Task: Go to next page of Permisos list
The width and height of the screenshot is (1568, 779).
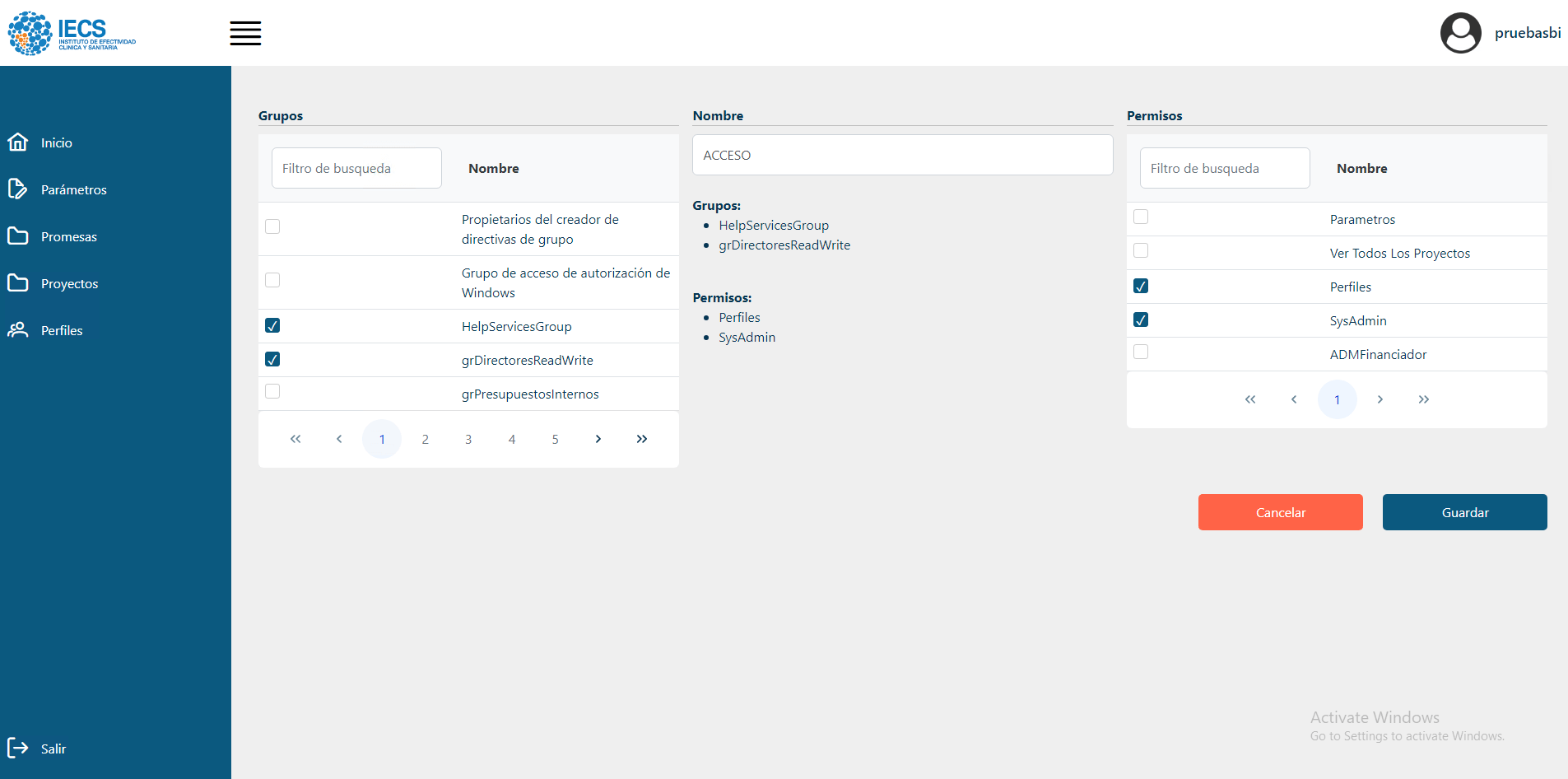Action: (x=1380, y=399)
